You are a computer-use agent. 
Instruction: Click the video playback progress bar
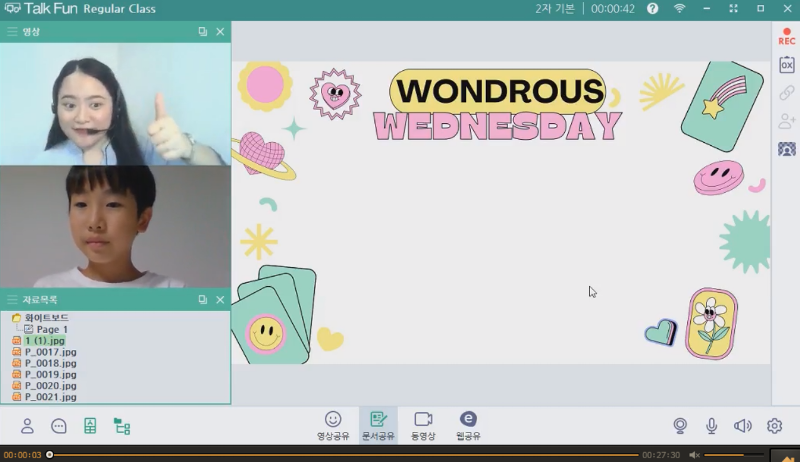(x=340, y=455)
